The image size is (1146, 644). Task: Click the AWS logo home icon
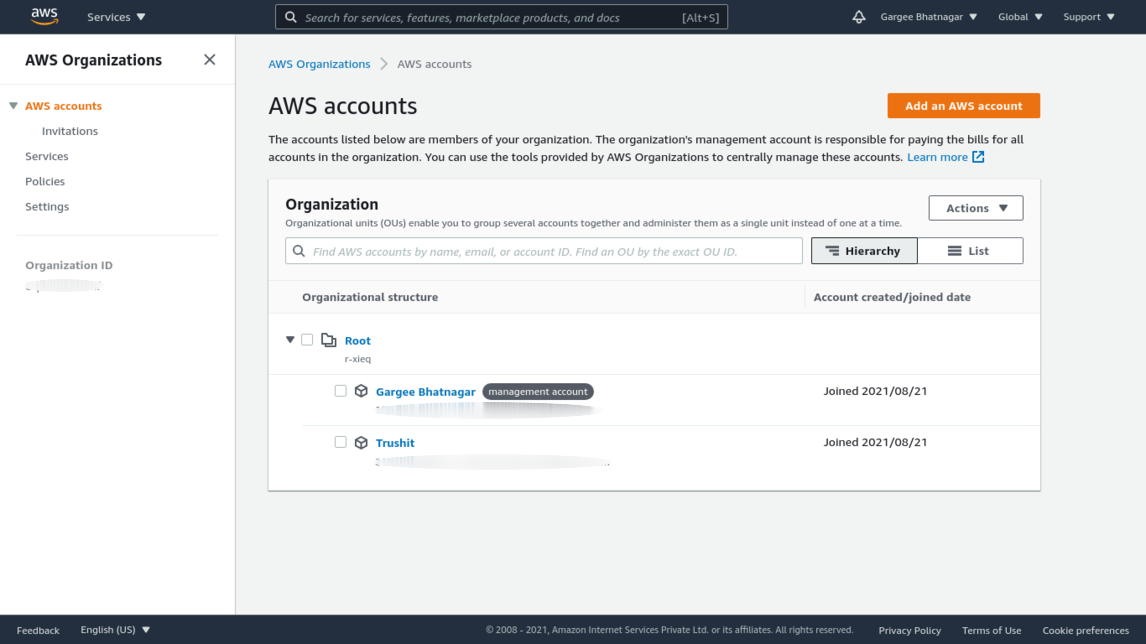coord(44,16)
